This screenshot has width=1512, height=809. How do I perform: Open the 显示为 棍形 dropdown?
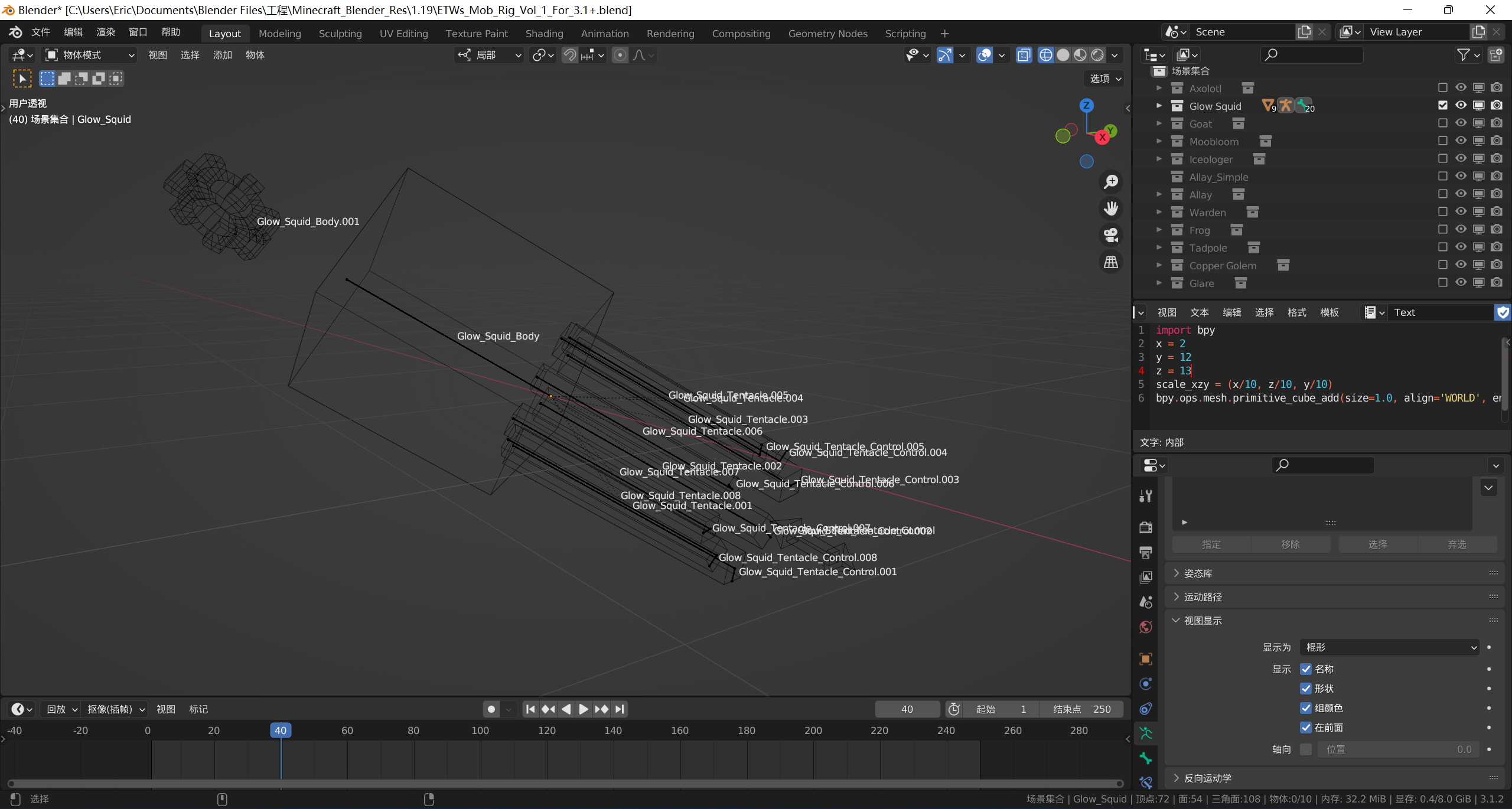click(1389, 647)
